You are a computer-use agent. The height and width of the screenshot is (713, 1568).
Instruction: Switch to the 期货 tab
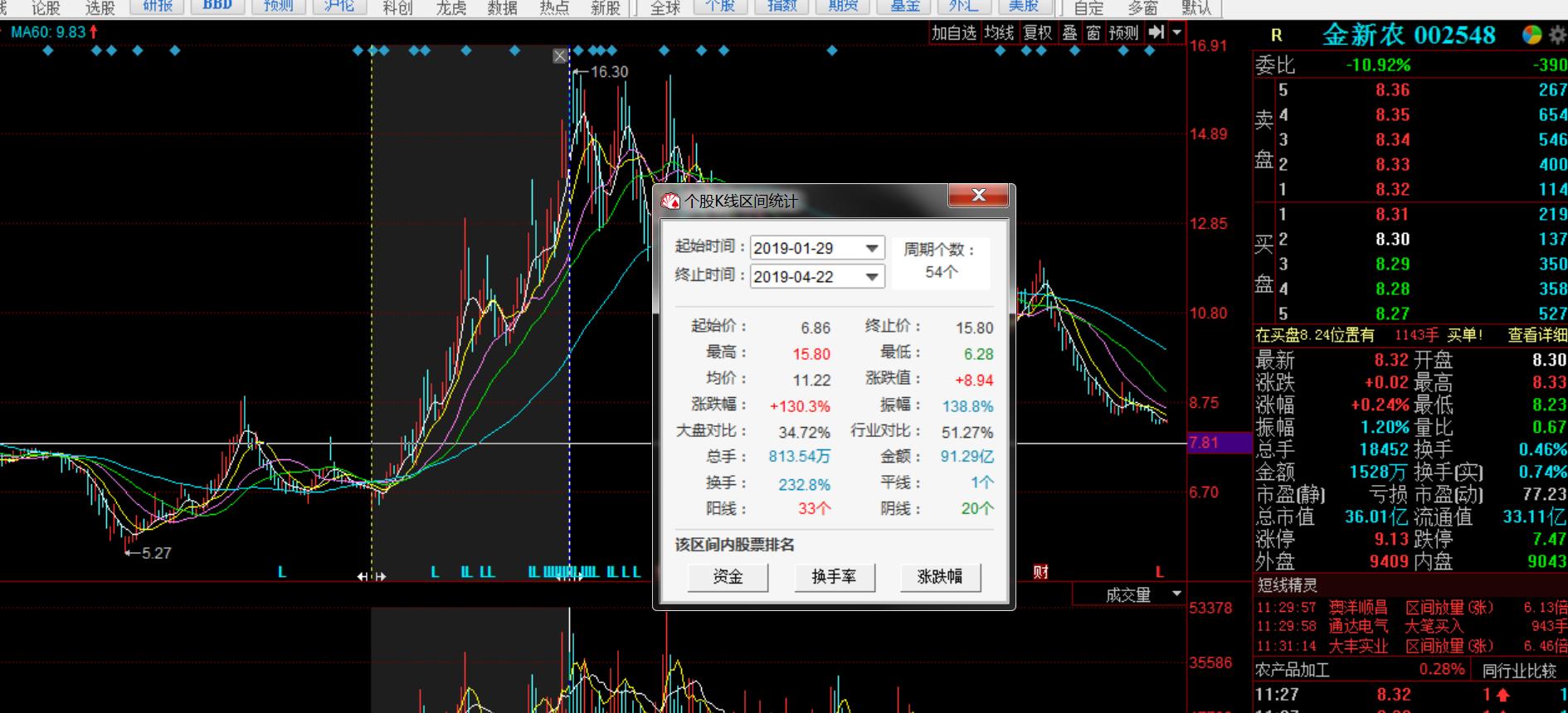843,6
